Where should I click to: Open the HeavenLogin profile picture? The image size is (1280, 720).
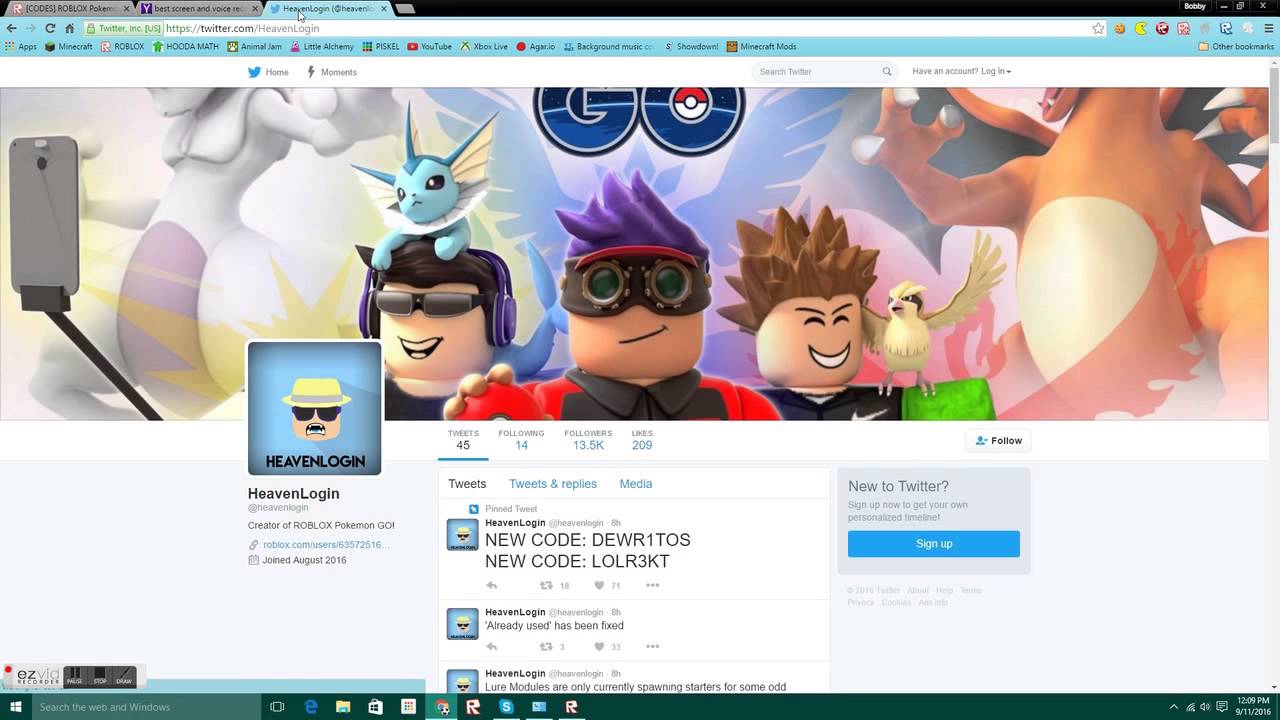314,408
